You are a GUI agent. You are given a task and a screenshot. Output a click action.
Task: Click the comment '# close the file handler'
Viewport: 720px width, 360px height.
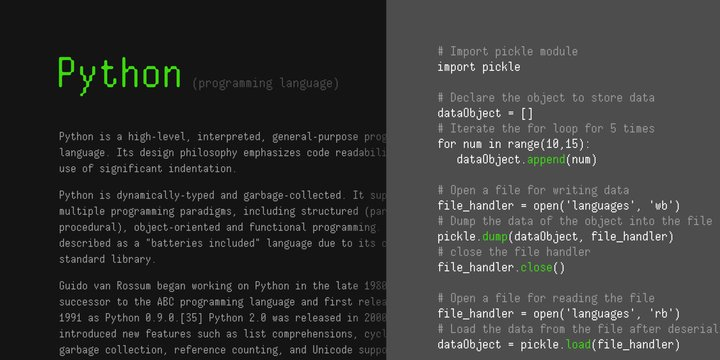514,252
